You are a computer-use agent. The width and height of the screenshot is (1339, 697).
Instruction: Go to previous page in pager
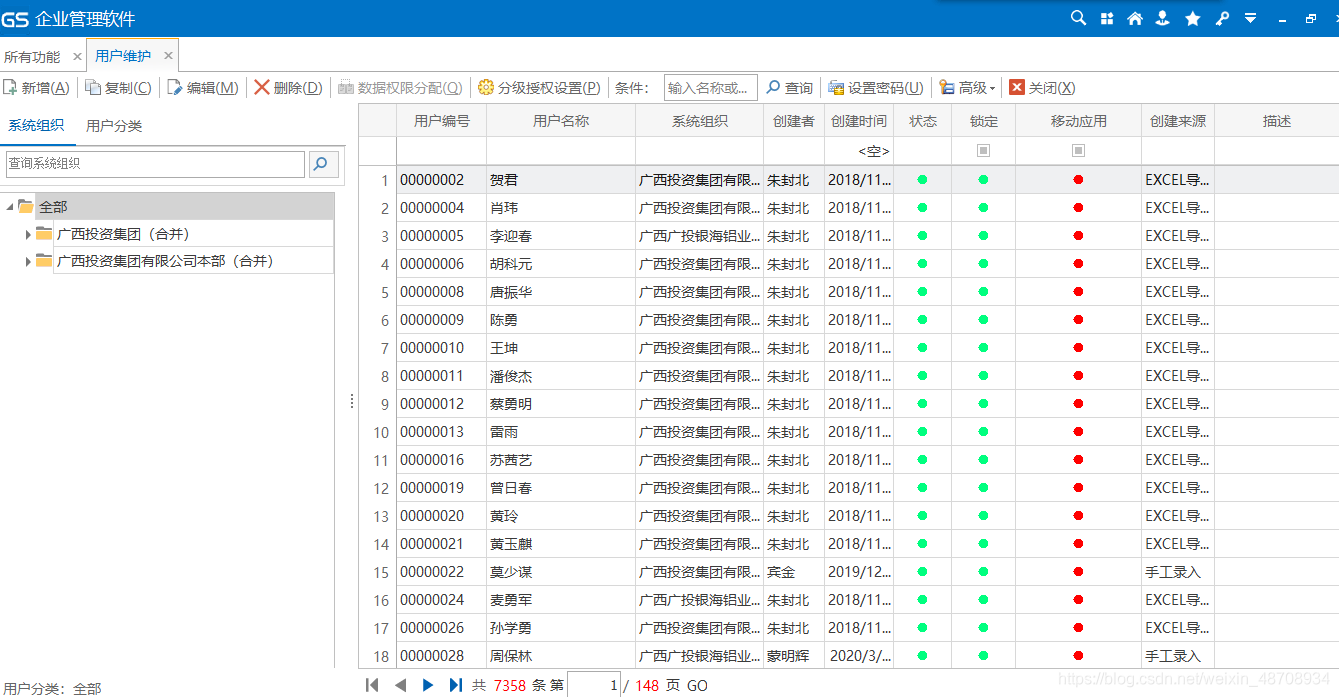tap(400, 685)
